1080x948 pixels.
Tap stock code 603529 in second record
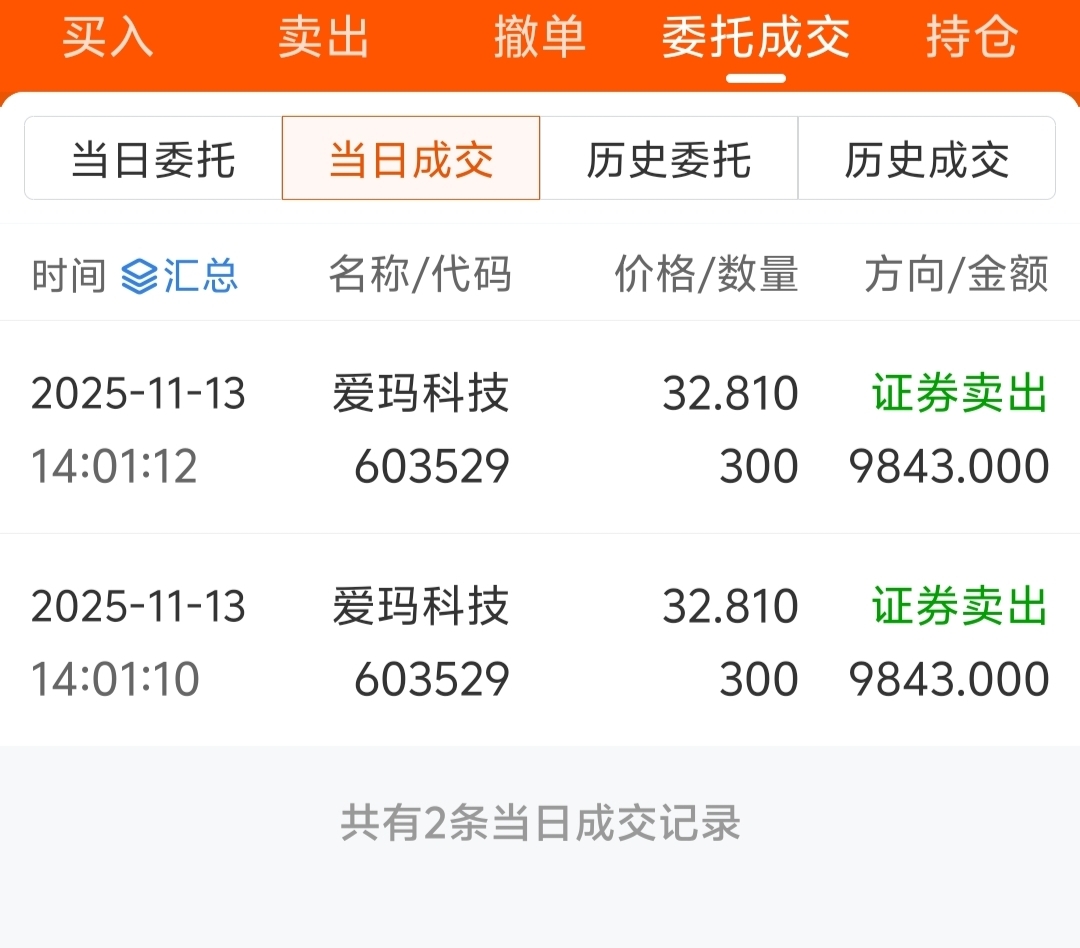432,679
